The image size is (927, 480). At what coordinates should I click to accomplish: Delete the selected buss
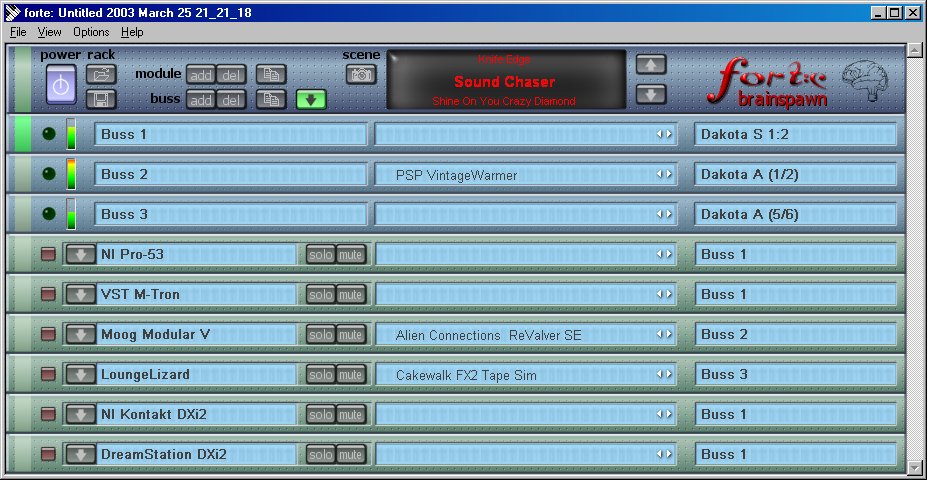231,99
